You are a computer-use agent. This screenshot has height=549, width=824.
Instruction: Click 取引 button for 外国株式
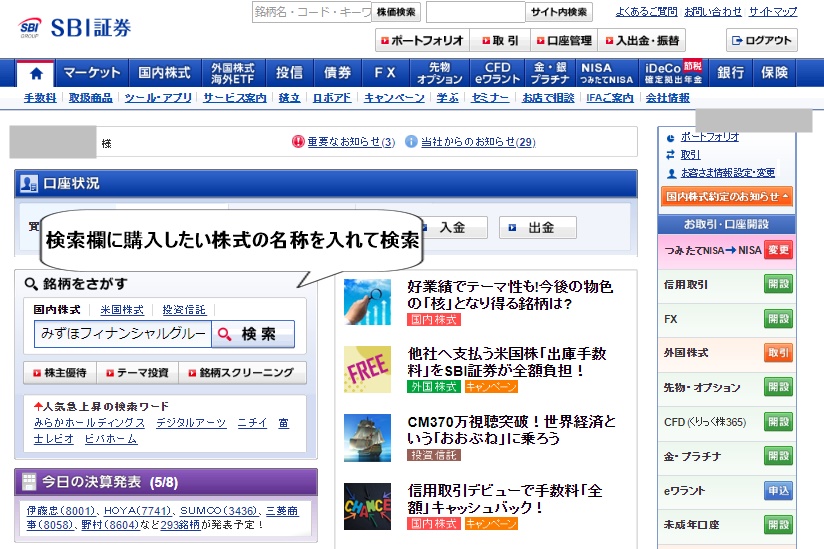pyautogui.click(x=778, y=353)
